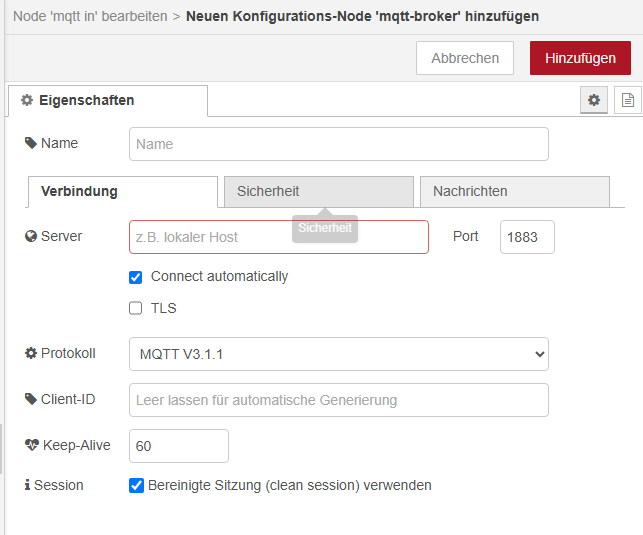Focus the Client-ID text field
643x535 pixels.
tap(338, 400)
